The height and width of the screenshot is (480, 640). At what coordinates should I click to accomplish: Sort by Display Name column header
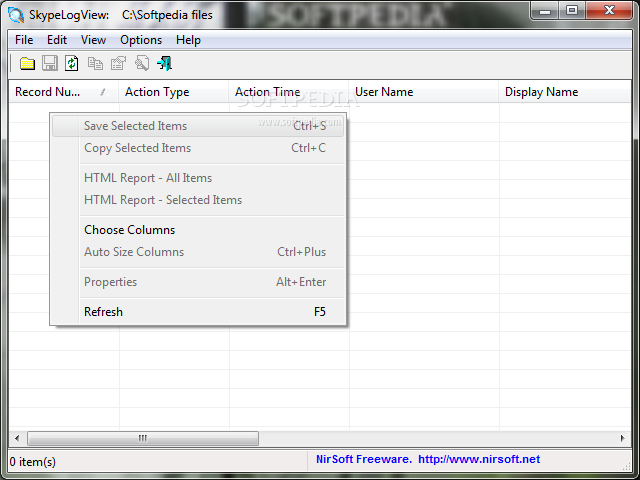point(565,92)
